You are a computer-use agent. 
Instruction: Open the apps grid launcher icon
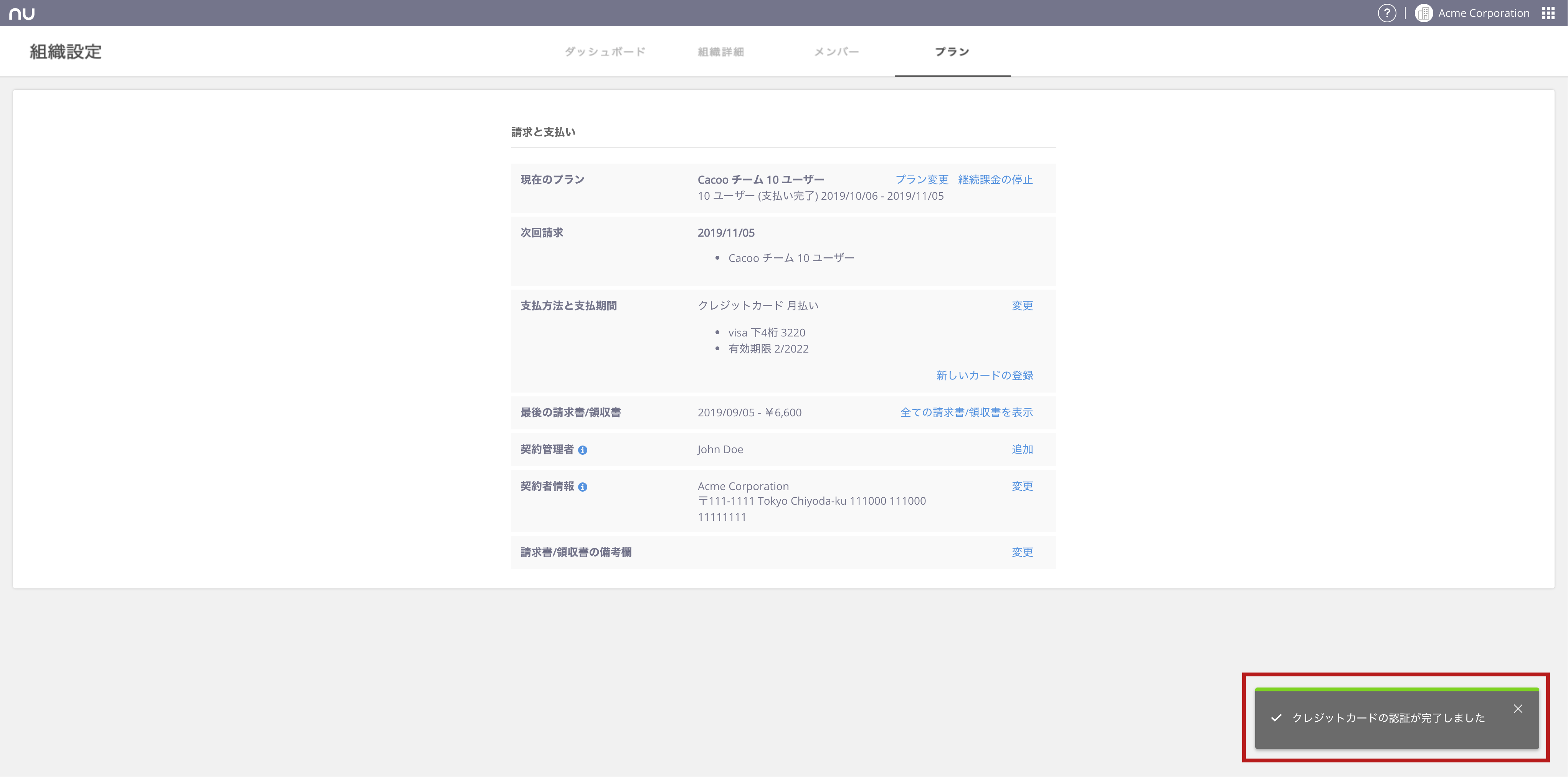(1548, 13)
